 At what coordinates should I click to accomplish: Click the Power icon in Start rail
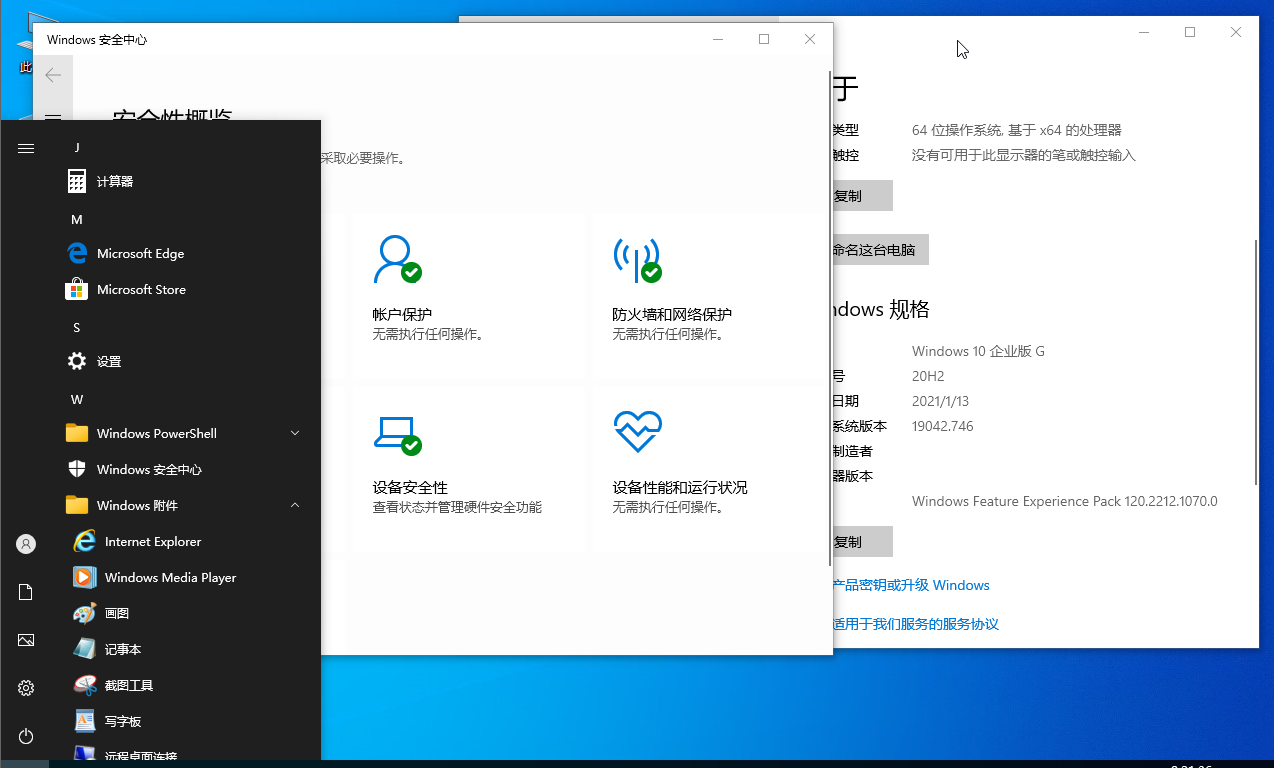(x=26, y=736)
